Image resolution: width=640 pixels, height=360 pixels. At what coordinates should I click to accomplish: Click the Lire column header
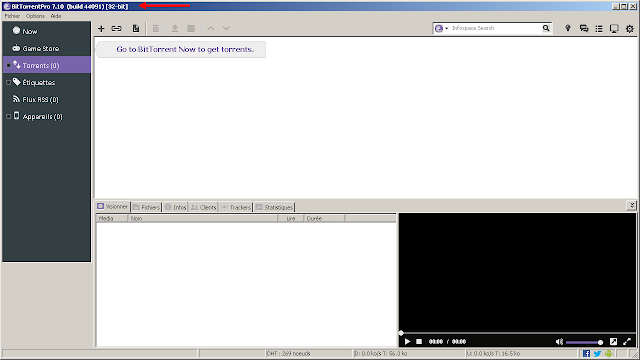(x=291, y=219)
